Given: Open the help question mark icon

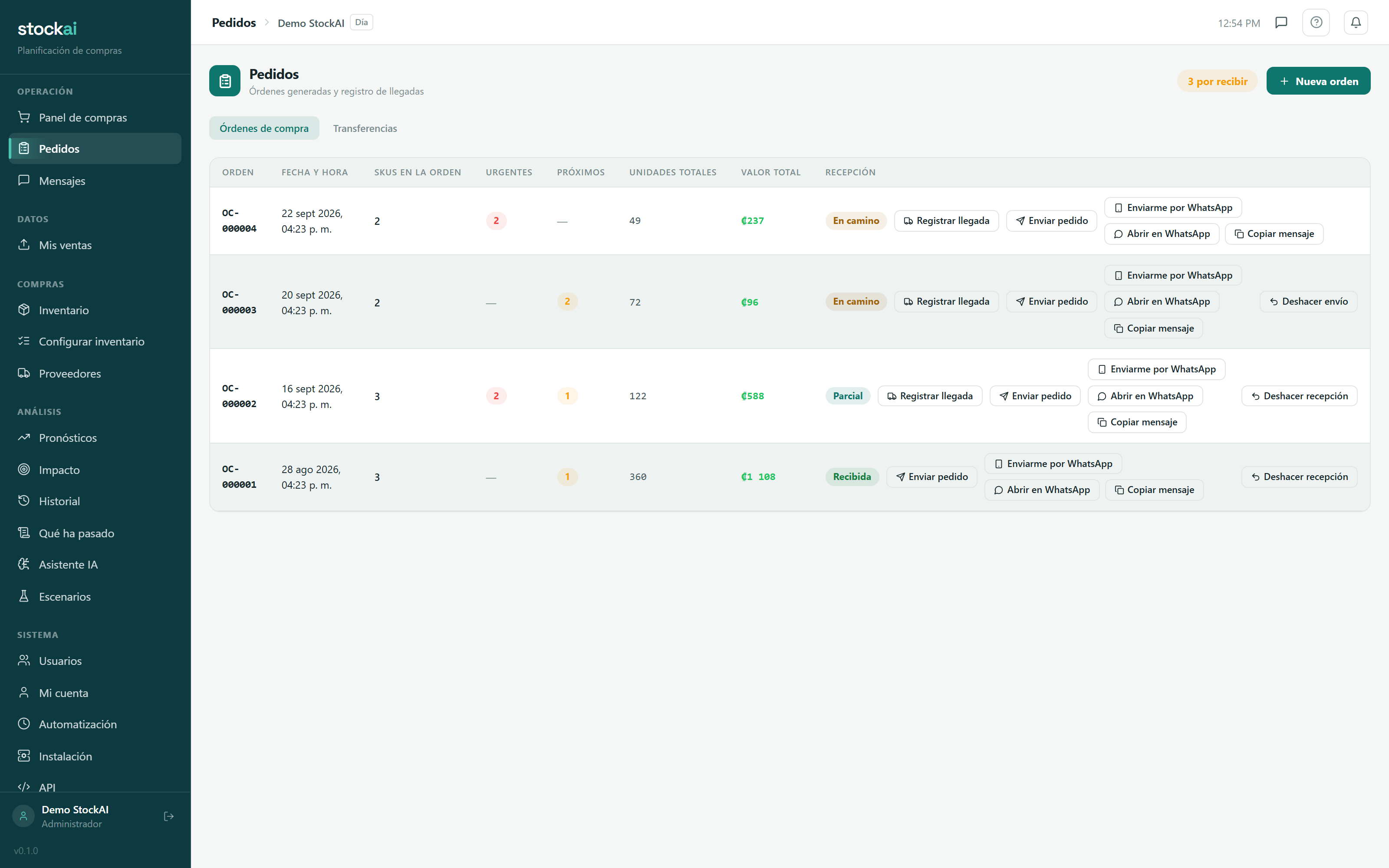Looking at the screenshot, I should click(x=1316, y=23).
